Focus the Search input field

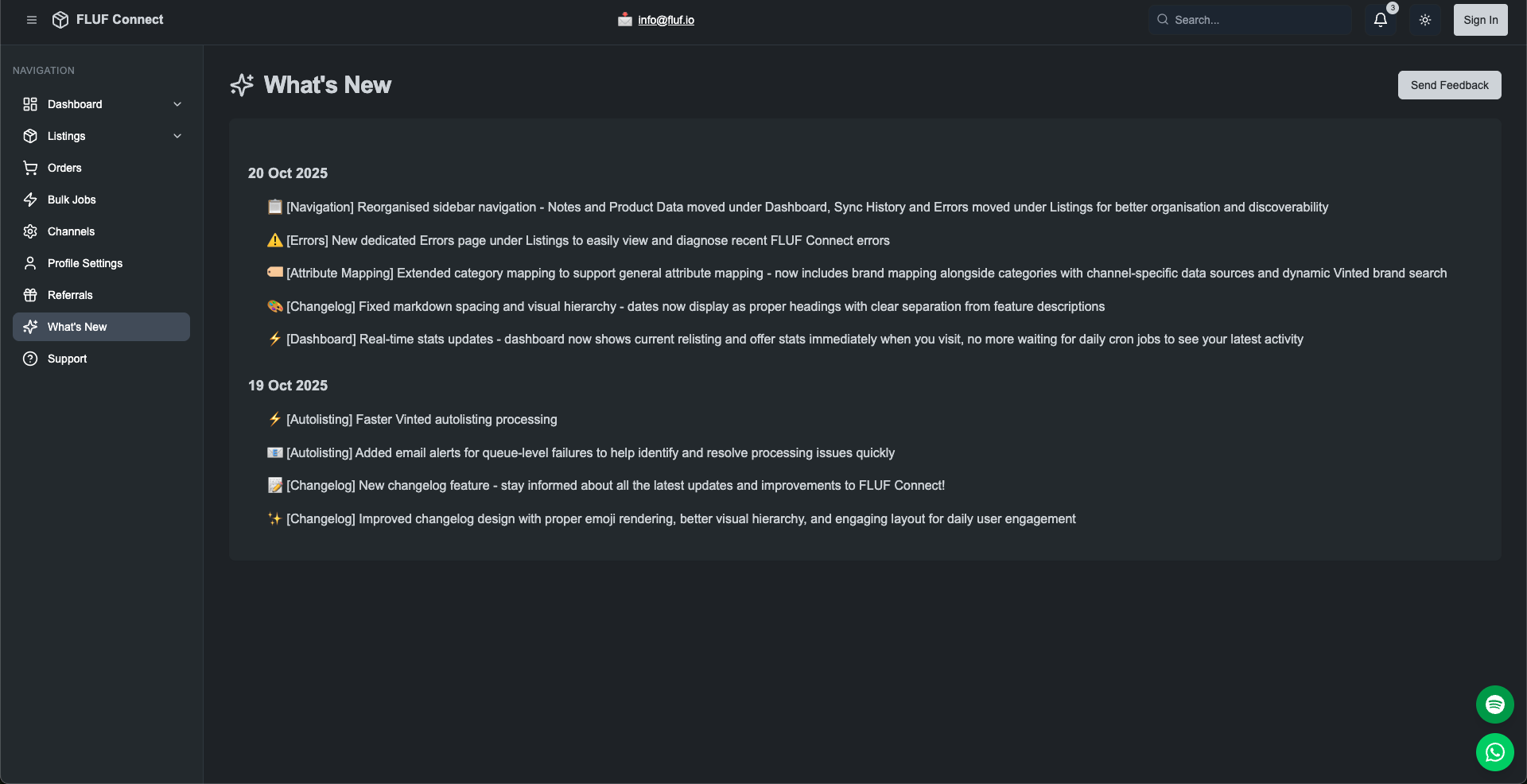point(1257,20)
